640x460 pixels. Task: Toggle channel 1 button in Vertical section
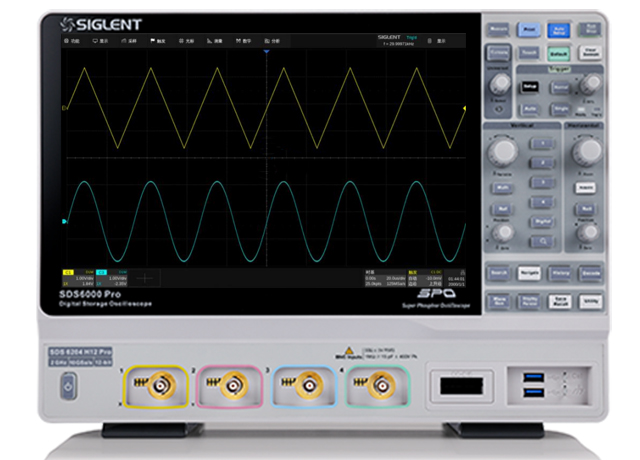click(x=542, y=144)
